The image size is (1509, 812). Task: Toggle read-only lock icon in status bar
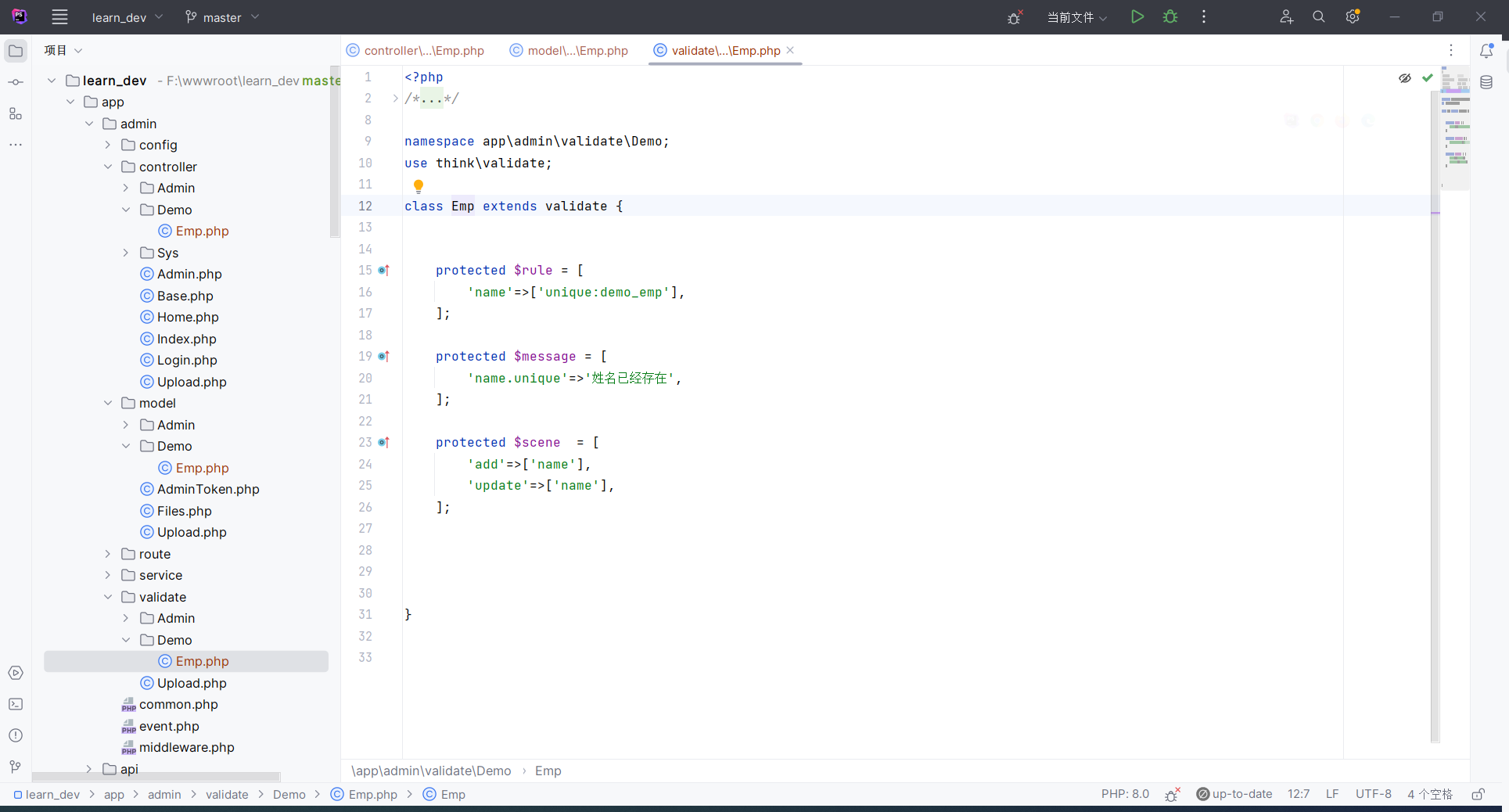tap(1478, 794)
